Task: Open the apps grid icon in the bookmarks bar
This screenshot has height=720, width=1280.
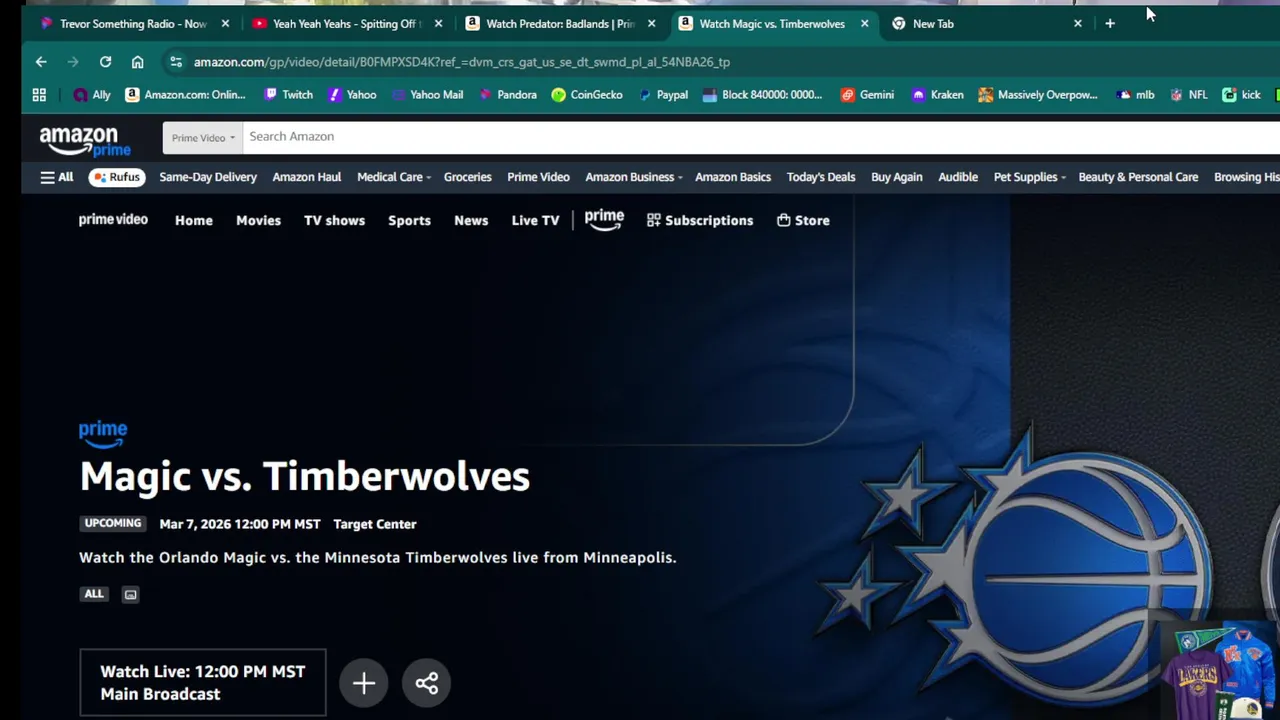Action: 39,95
